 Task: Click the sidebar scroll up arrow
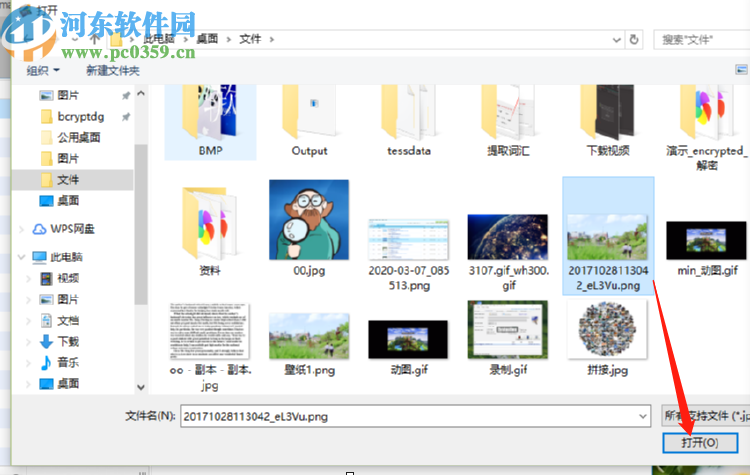tap(141, 94)
